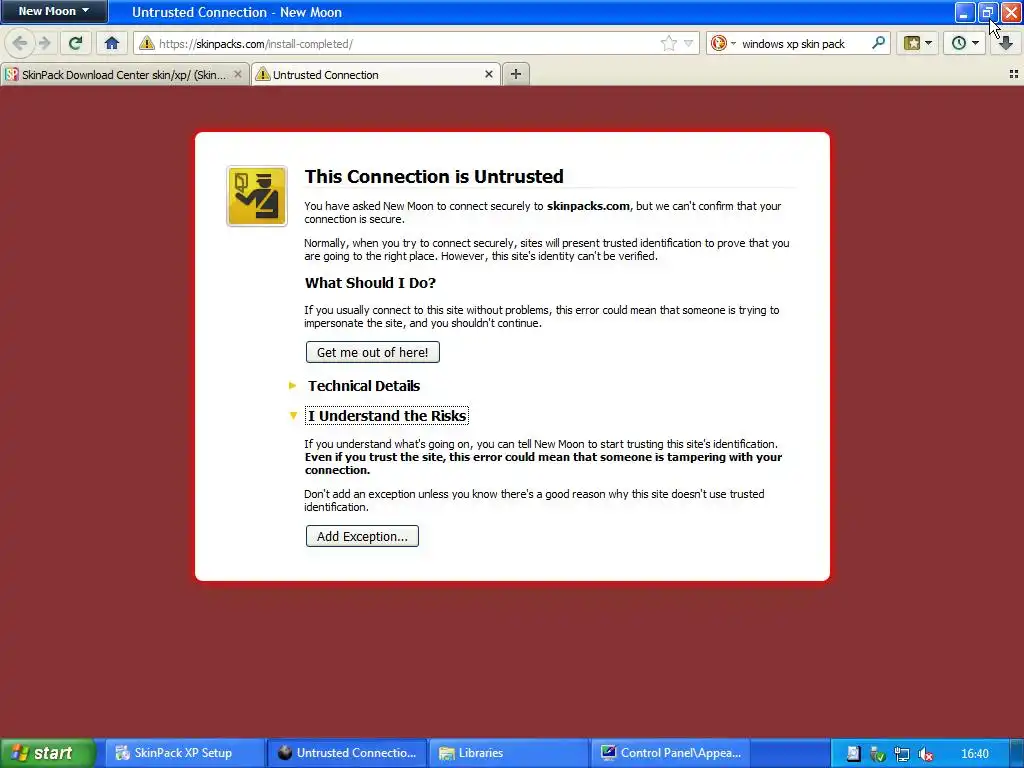
Task: Go forward using the forward arrow
Action: pos(44,44)
